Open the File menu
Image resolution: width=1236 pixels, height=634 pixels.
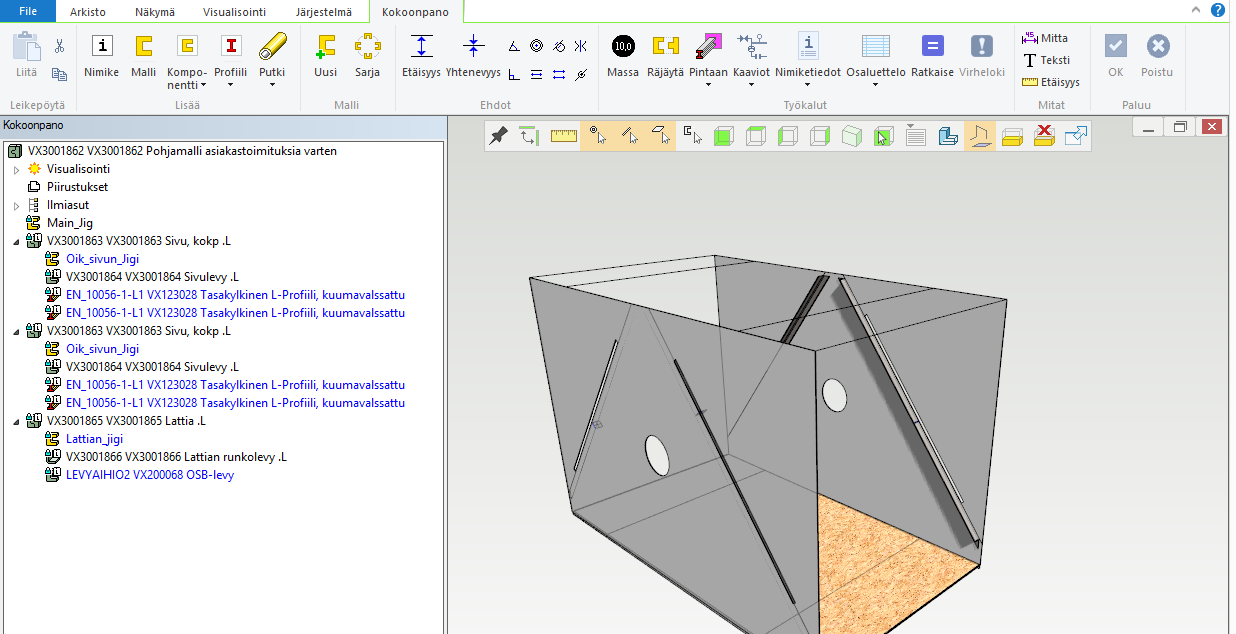point(29,12)
